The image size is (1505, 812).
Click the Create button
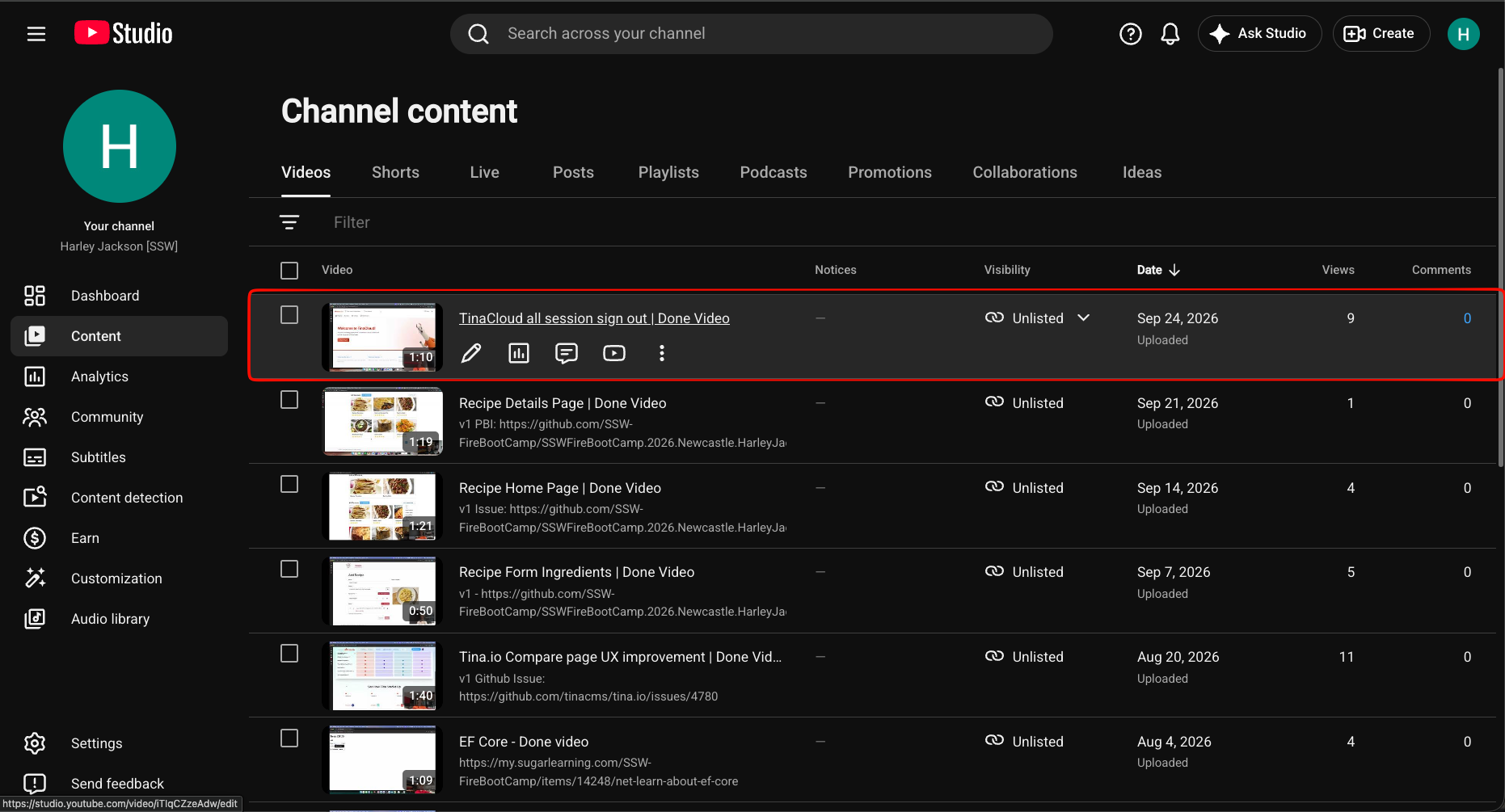(x=1381, y=34)
